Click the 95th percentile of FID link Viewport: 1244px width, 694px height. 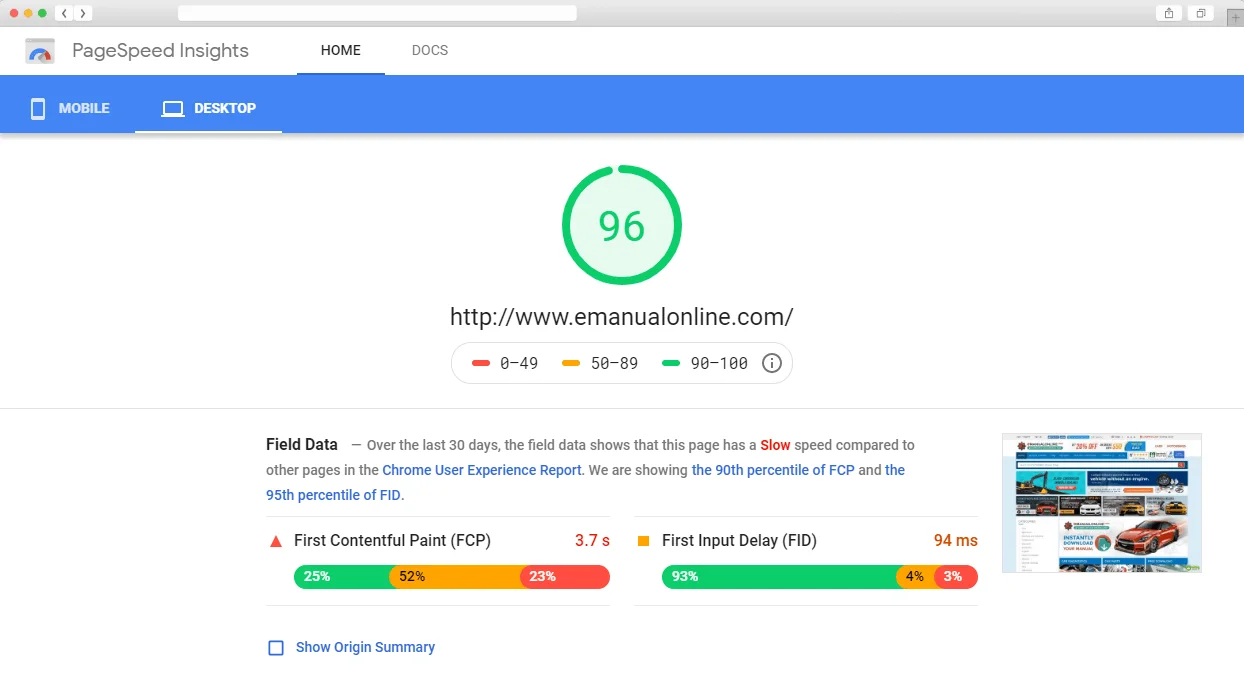585,482
